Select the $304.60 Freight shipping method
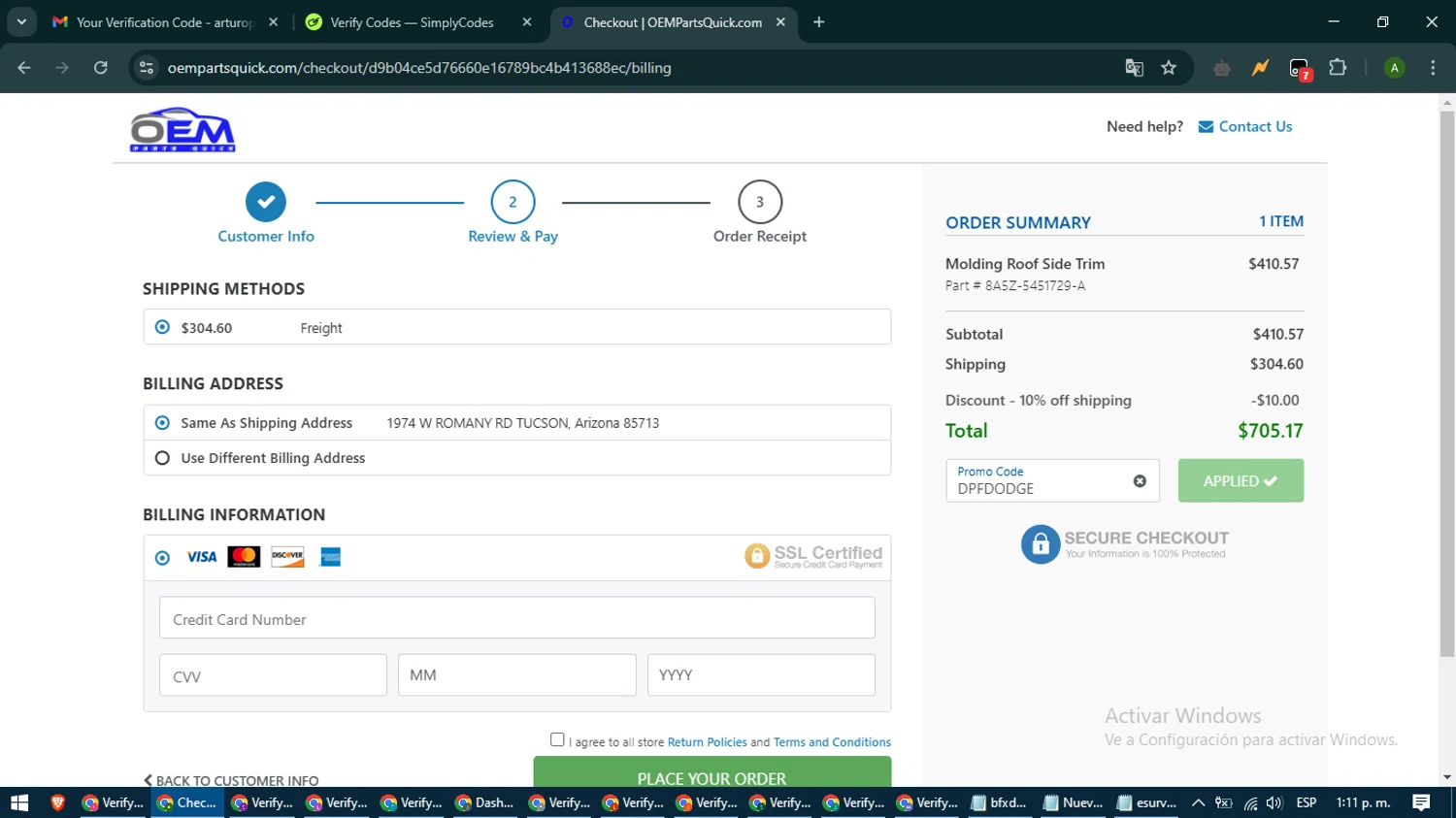1456x818 pixels. click(162, 328)
